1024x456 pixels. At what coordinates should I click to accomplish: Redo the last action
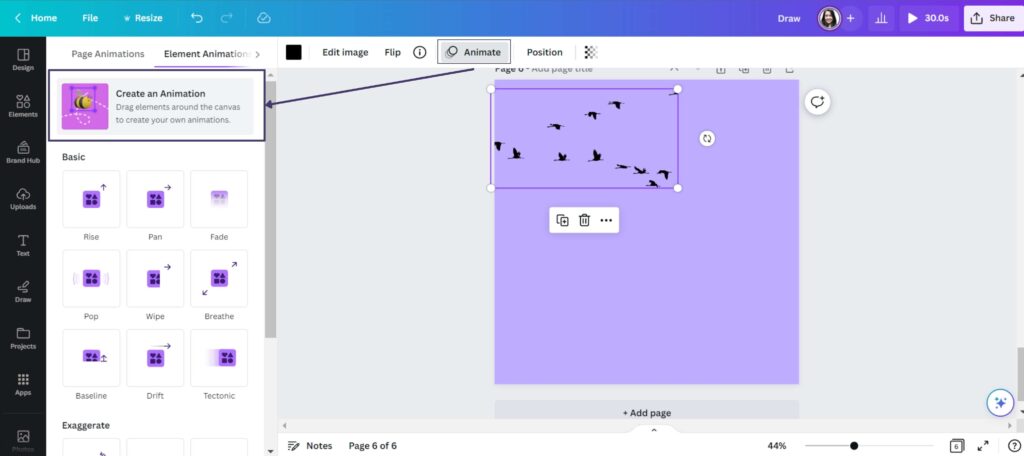tap(227, 18)
